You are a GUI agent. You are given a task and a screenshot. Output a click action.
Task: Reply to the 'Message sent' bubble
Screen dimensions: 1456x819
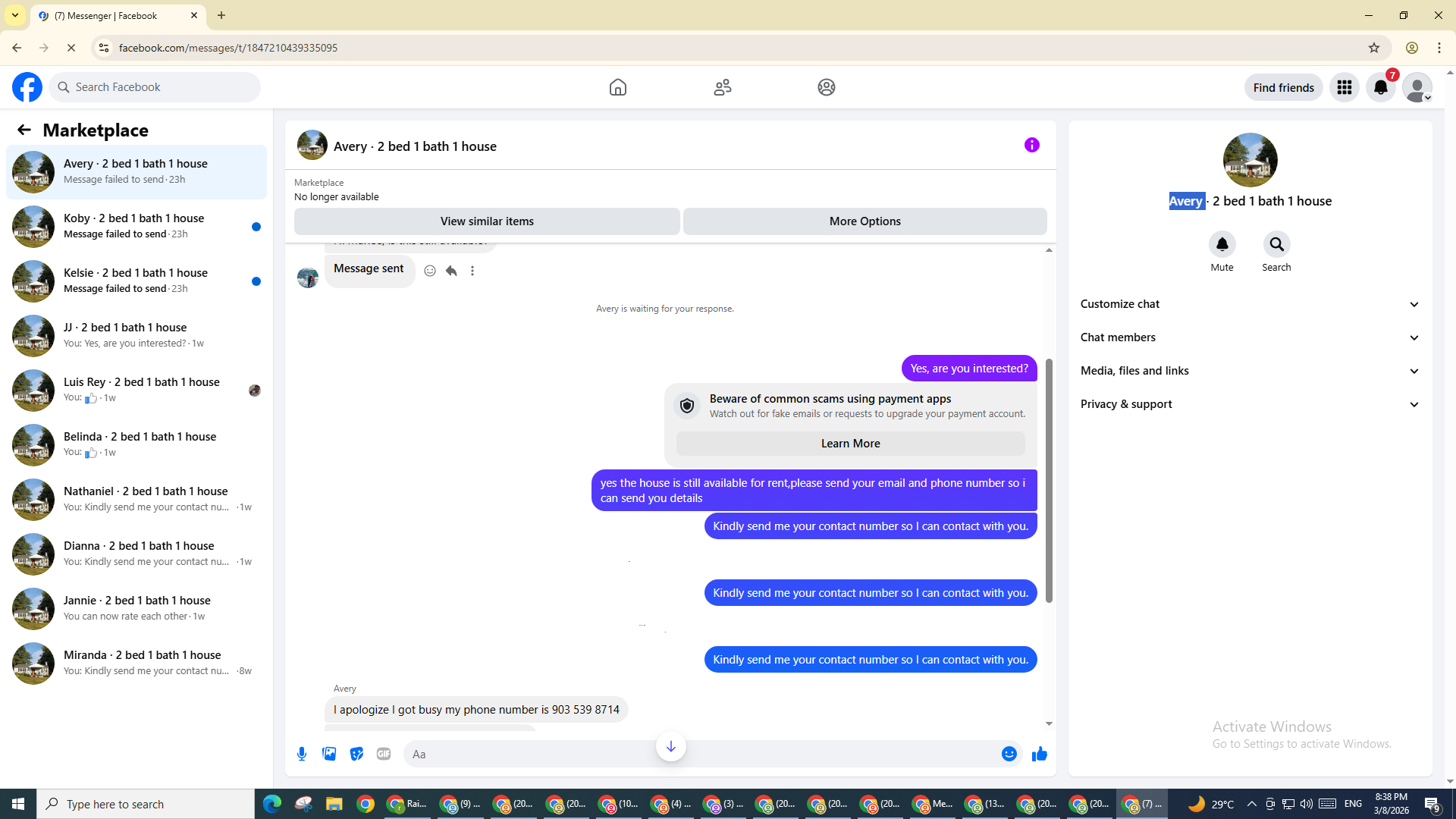(x=451, y=271)
